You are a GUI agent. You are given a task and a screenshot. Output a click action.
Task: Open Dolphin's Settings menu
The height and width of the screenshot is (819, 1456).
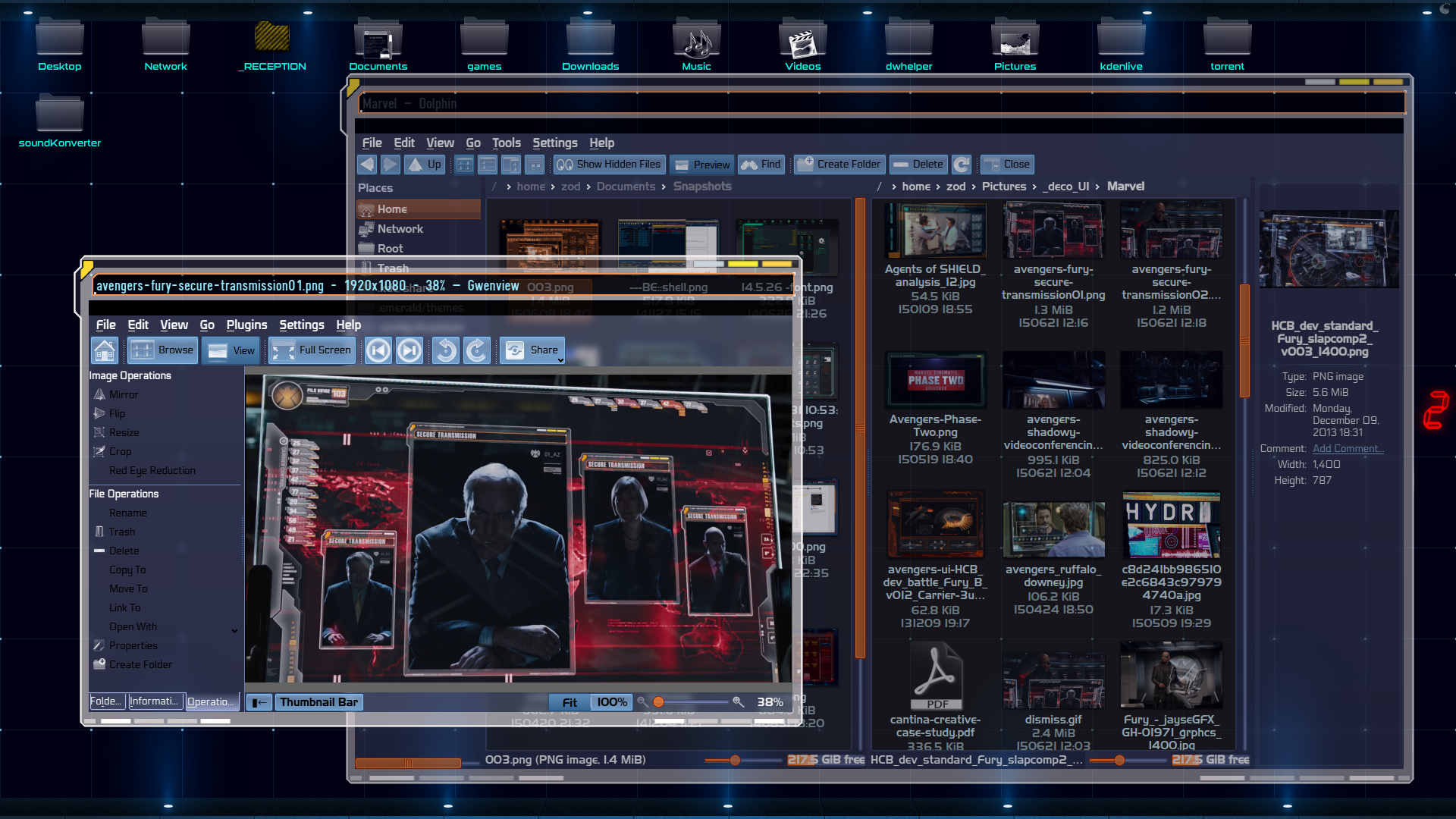point(554,143)
